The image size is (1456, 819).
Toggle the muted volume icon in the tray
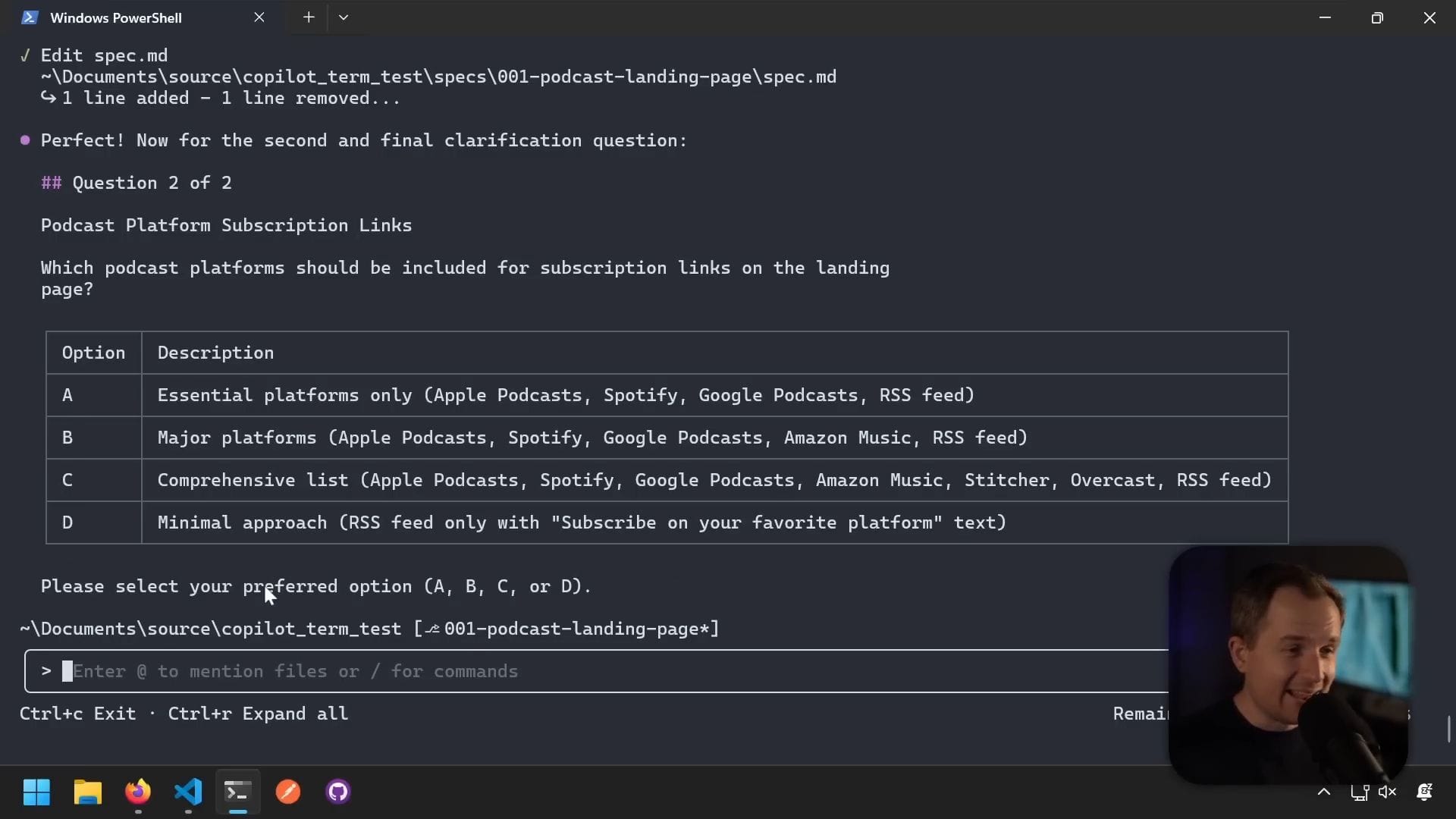pyautogui.click(x=1388, y=792)
